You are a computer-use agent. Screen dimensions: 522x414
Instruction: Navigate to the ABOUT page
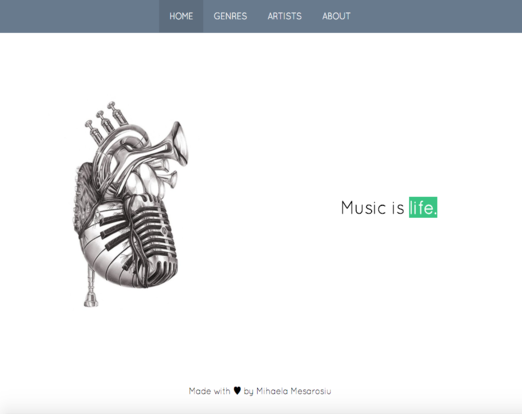(x=336, y=16)
